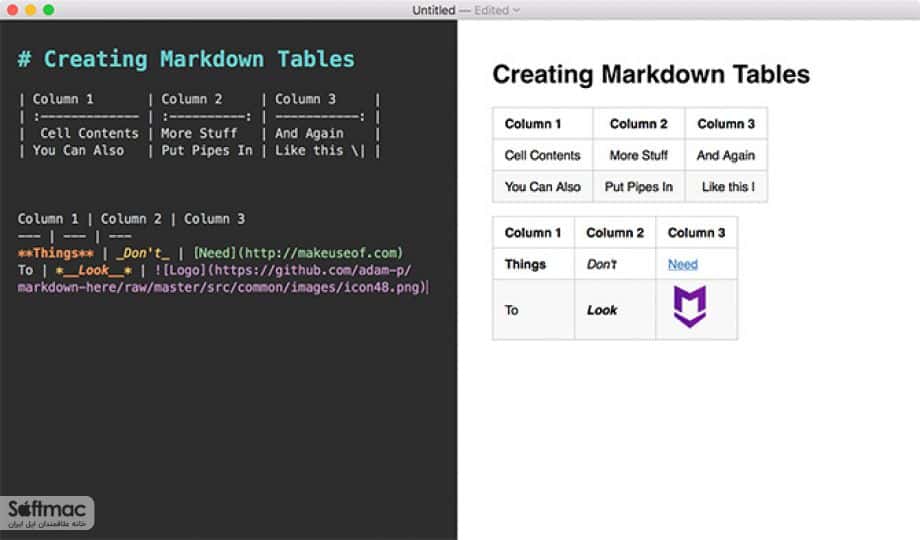Image resolution: width=920 pixels, height=540 pixels.
Task: Click the green full-screen window button
Action: (49, 9)
